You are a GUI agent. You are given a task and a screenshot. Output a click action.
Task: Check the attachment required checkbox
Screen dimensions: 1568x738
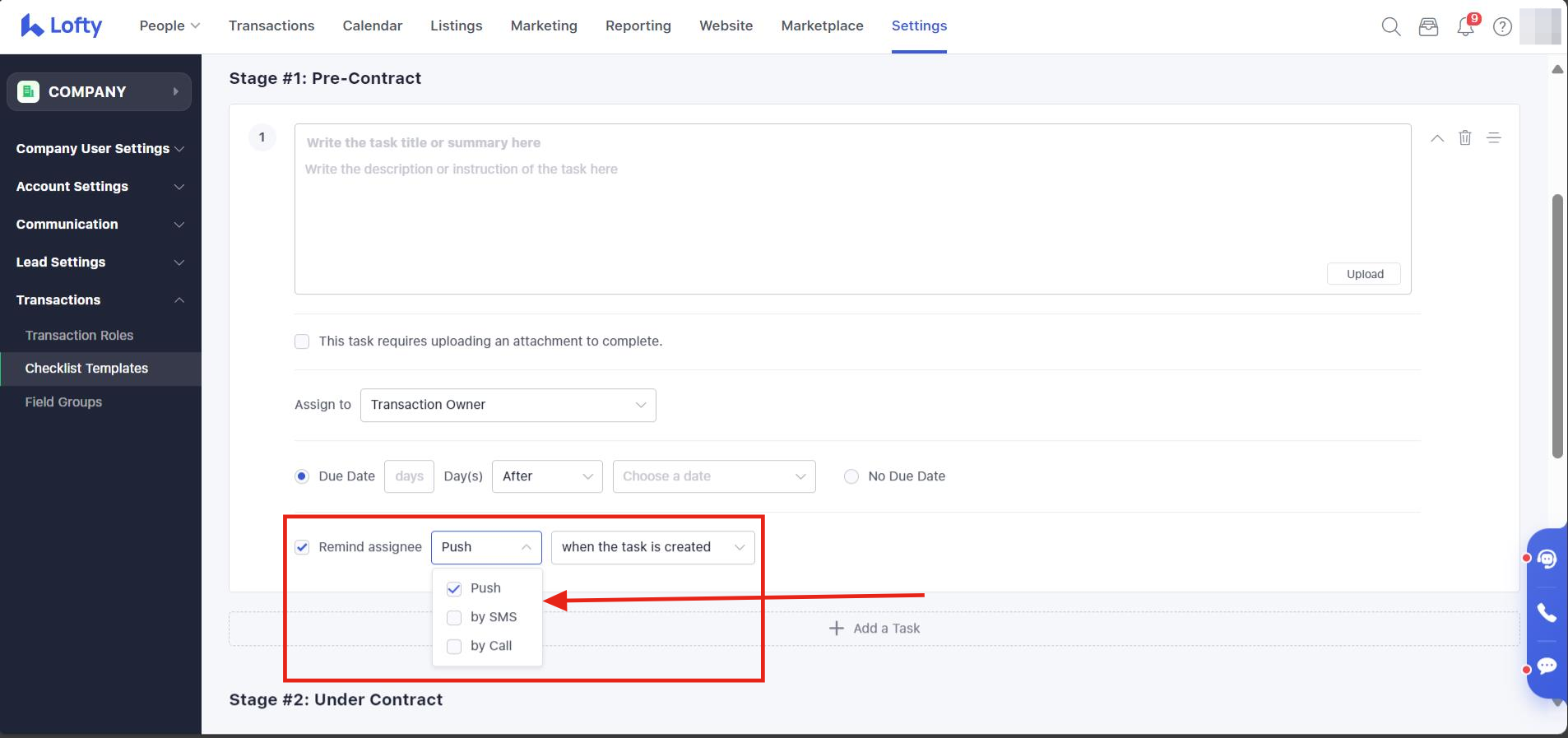coord(302,341)
